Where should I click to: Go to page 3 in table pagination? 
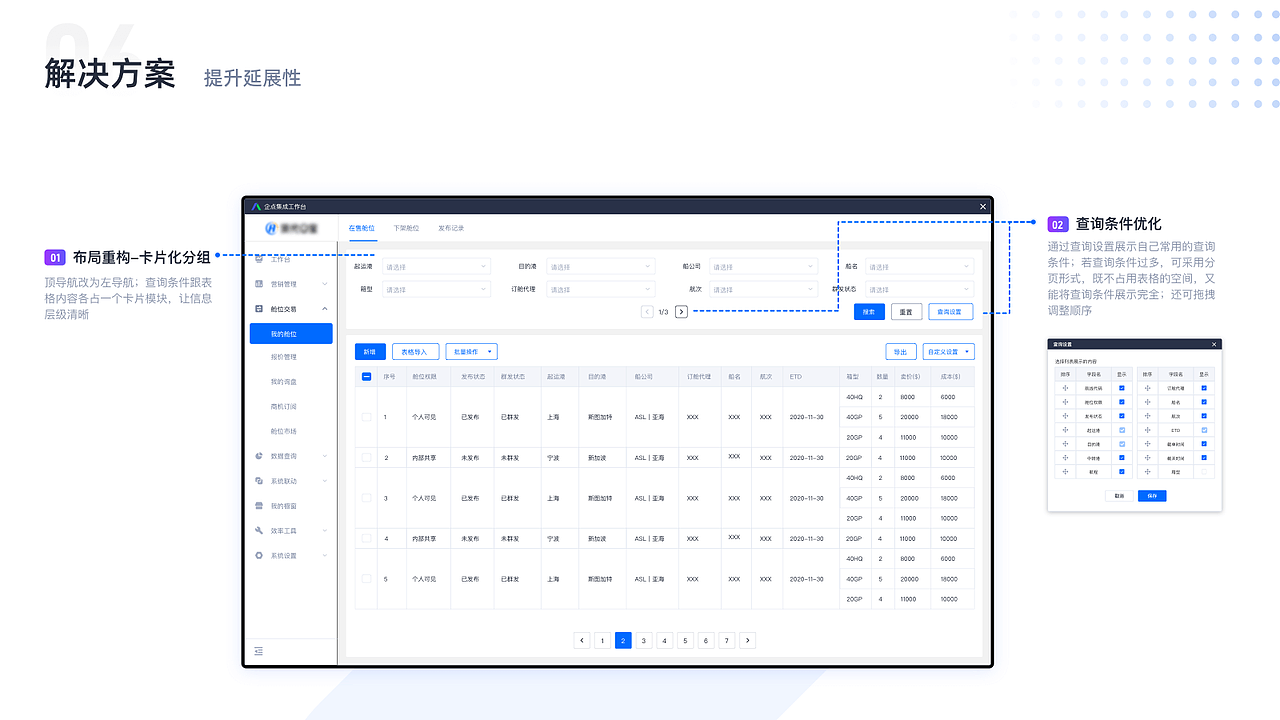point(644,641)
